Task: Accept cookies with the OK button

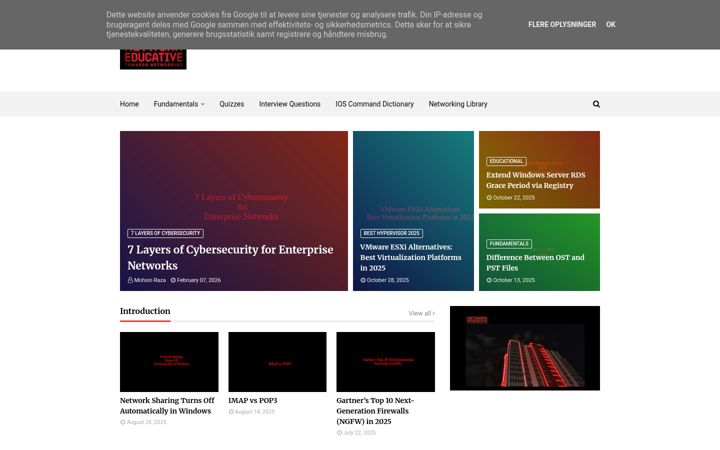Action: click(610, 24)
